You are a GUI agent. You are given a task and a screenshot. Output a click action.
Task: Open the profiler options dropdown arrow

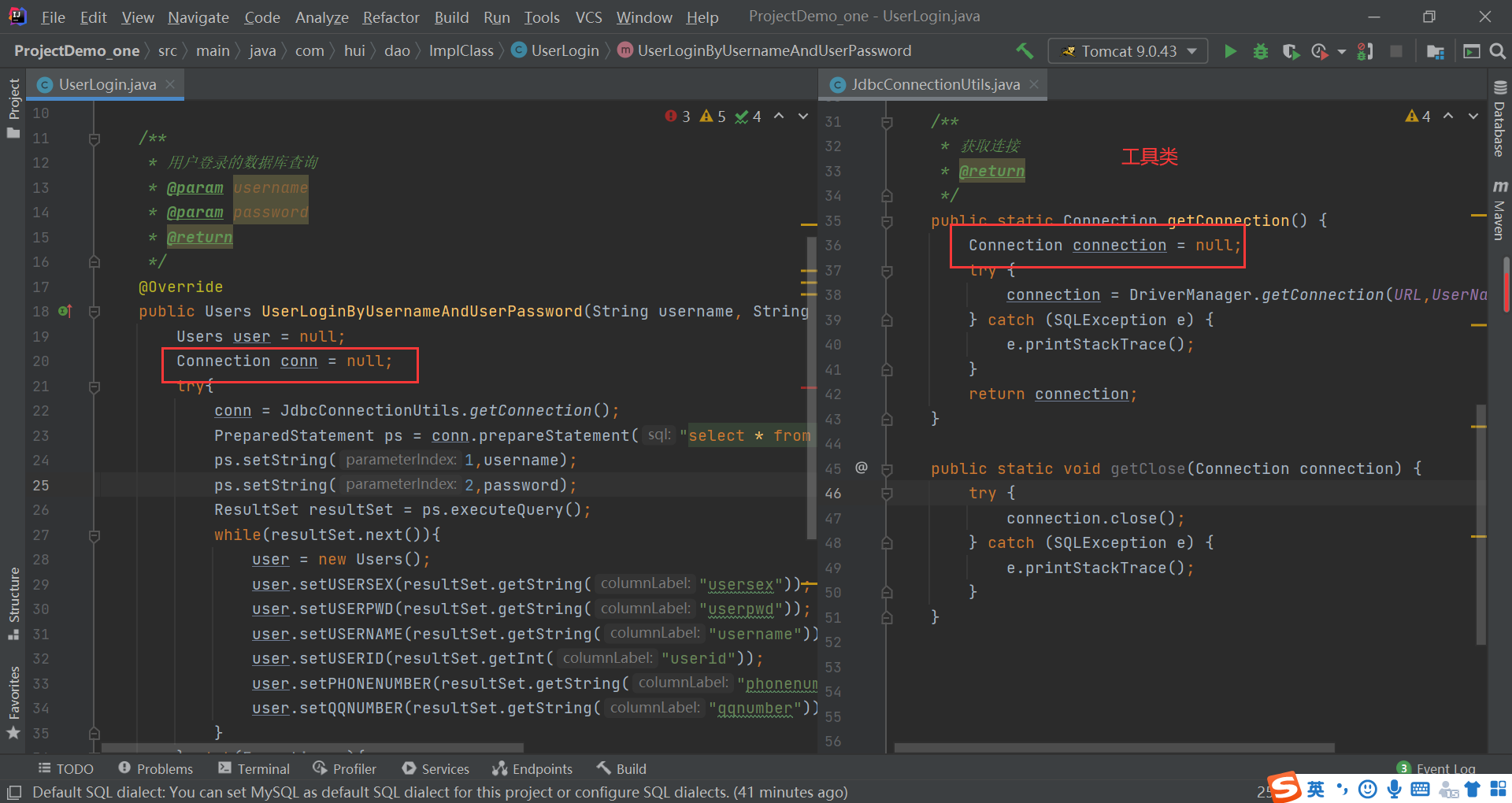[x=1341, y=52]
